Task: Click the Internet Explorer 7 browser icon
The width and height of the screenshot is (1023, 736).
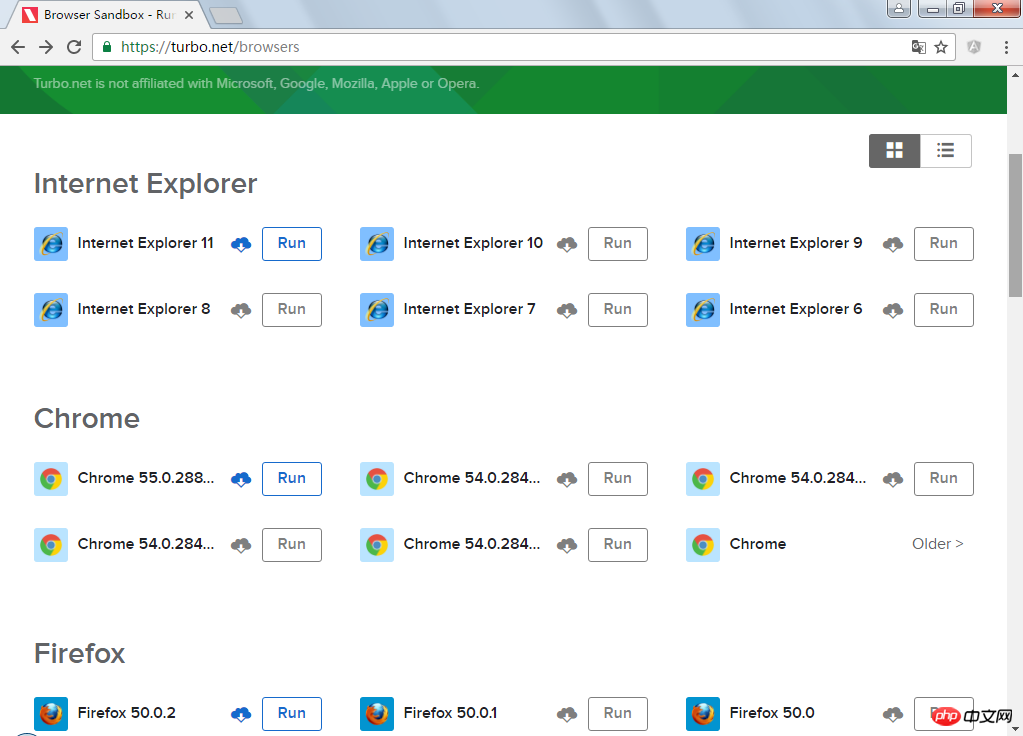Action: (x=377, y=310)
